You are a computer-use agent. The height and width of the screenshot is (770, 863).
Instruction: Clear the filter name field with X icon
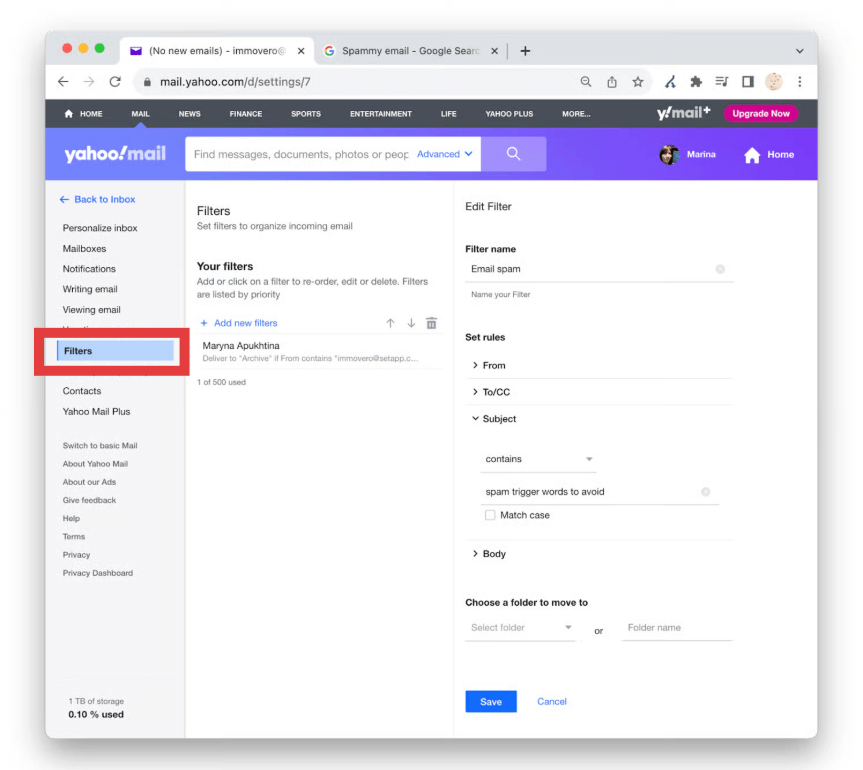[720, 269]
